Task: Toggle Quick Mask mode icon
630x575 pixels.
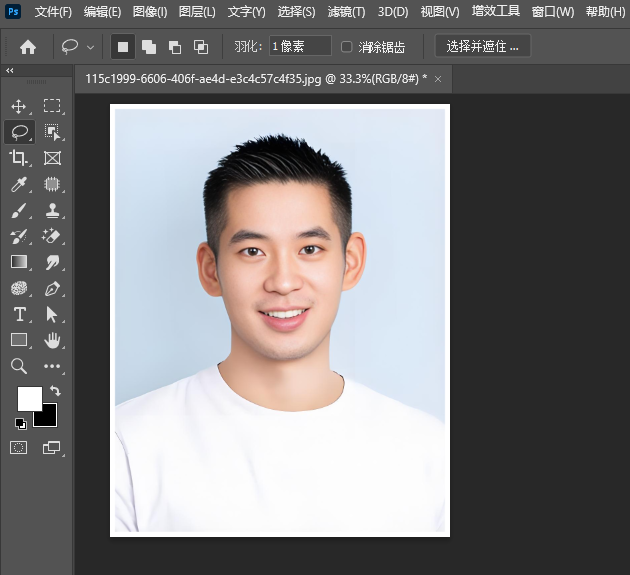Action: pos(18,447)
